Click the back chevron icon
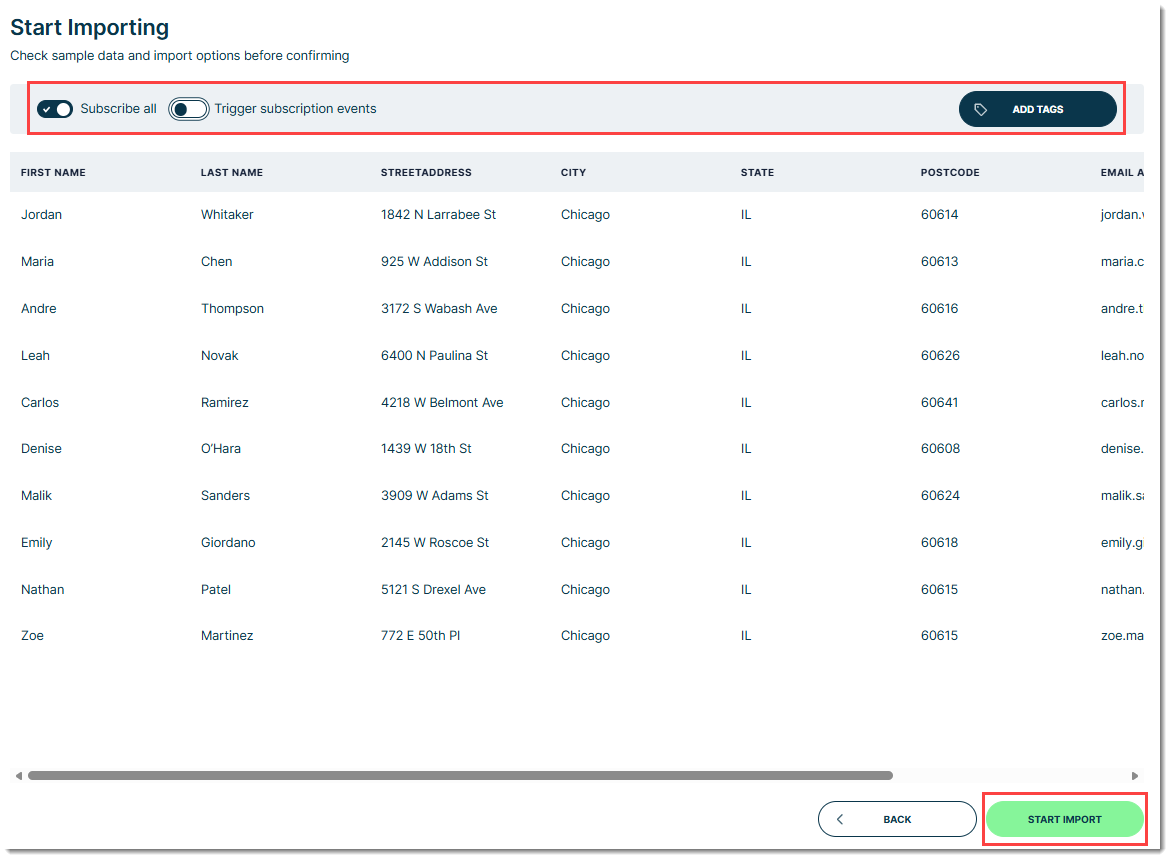 coord(840,819)
